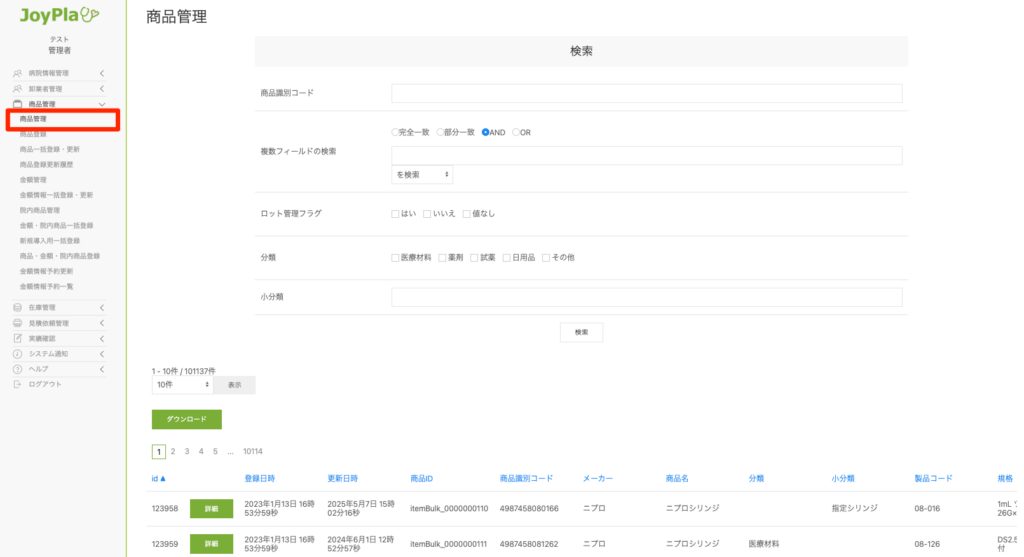Click the sort arrow beside id column
The image size is (1024, 557).
(x=163, y=479)
